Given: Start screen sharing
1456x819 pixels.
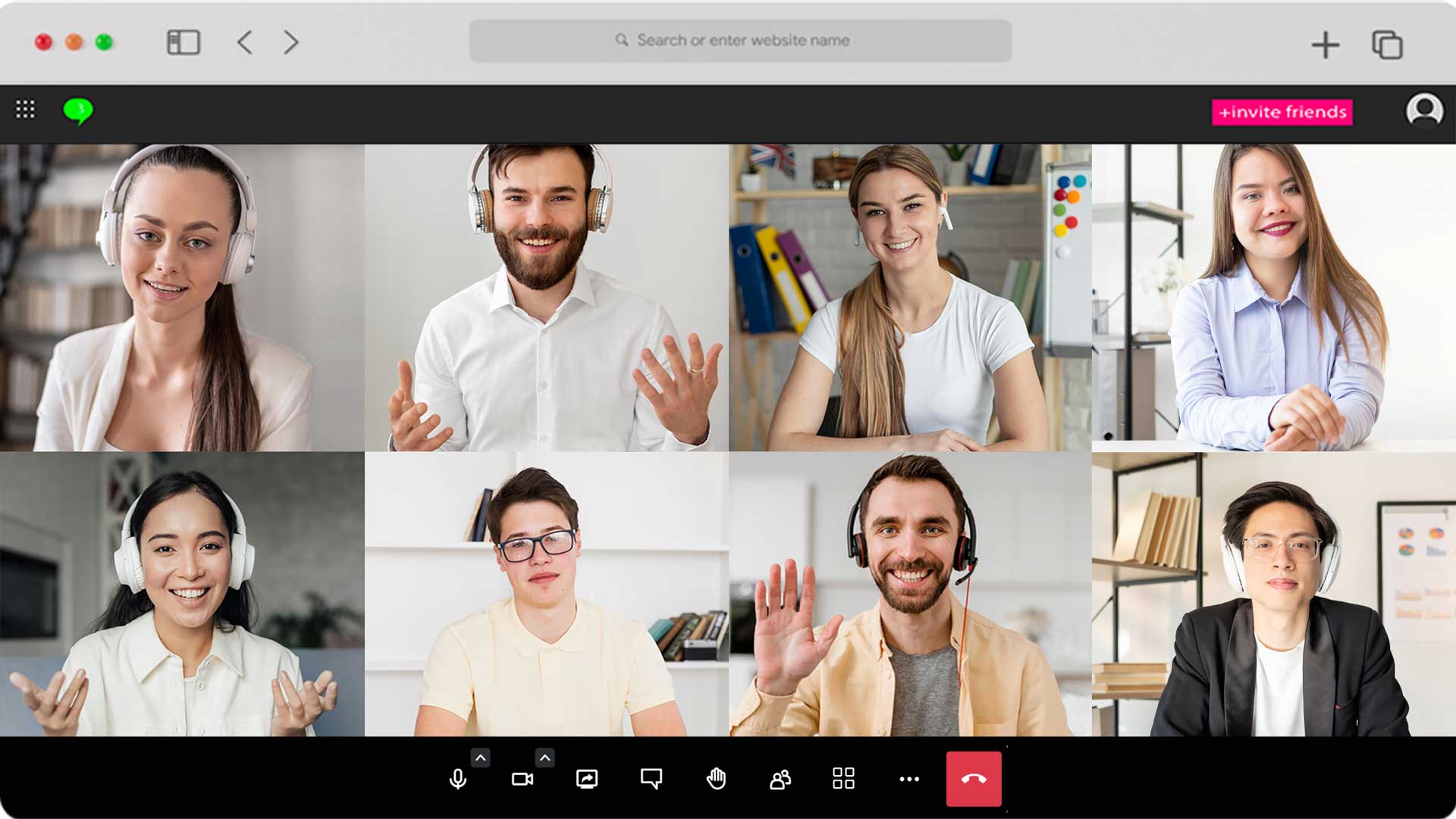Looking at the screenshot, I should [x=587, y=779].
